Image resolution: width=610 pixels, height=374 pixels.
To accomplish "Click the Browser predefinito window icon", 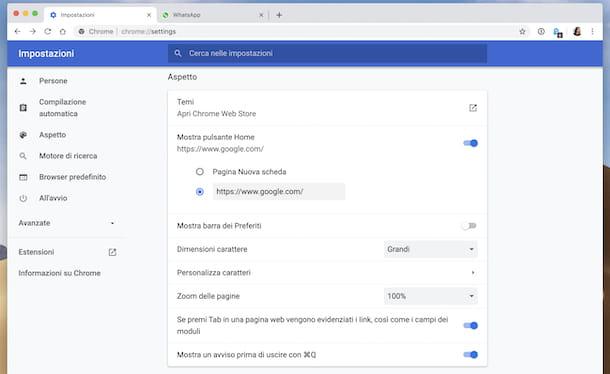I will point(23,177).
